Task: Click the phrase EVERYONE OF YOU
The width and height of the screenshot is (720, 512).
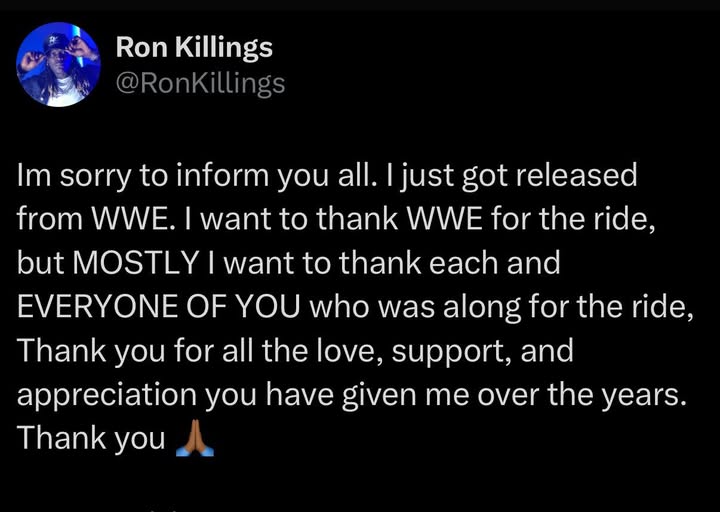Action: point(159,307)
